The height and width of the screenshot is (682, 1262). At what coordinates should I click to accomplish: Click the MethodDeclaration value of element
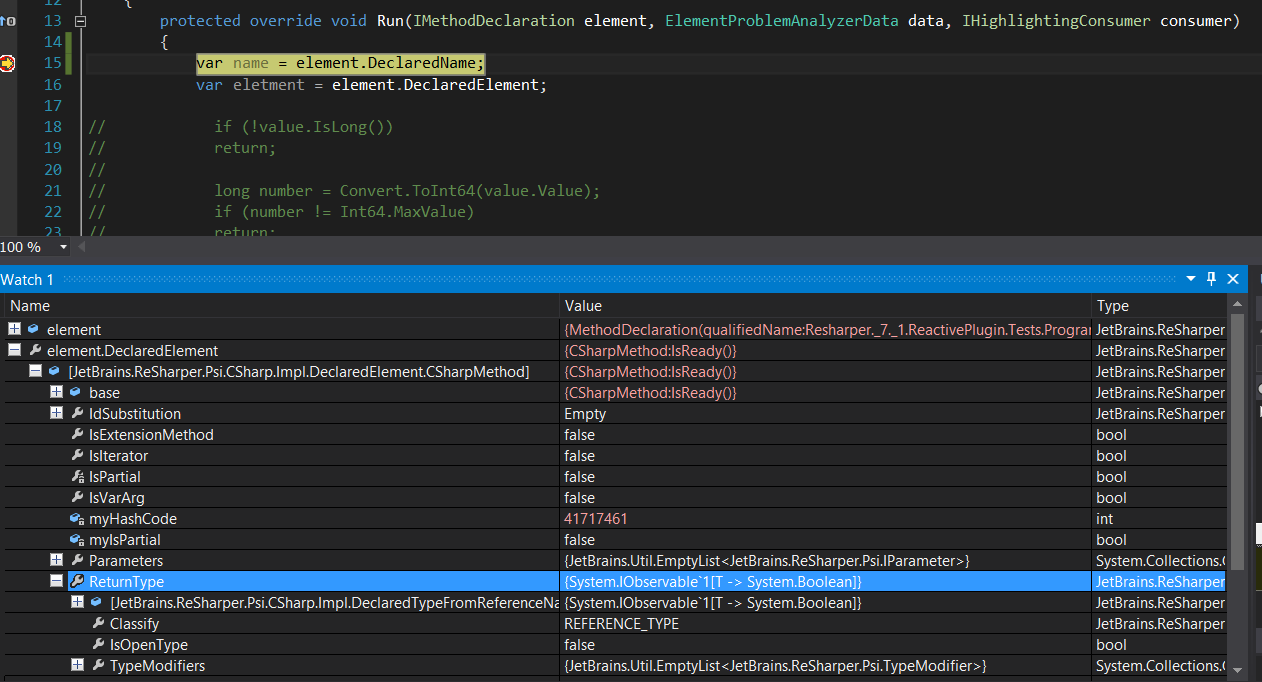827,329
